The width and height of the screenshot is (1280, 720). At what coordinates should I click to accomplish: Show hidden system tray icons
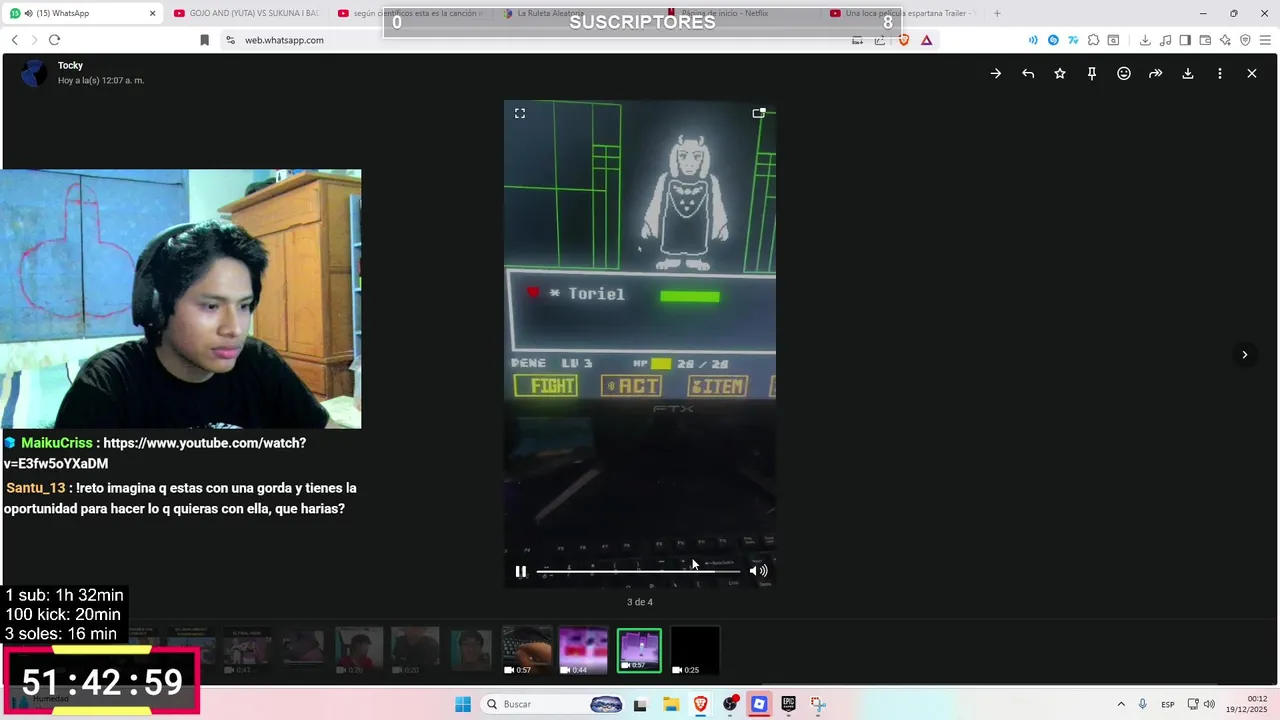point(1121,704)
